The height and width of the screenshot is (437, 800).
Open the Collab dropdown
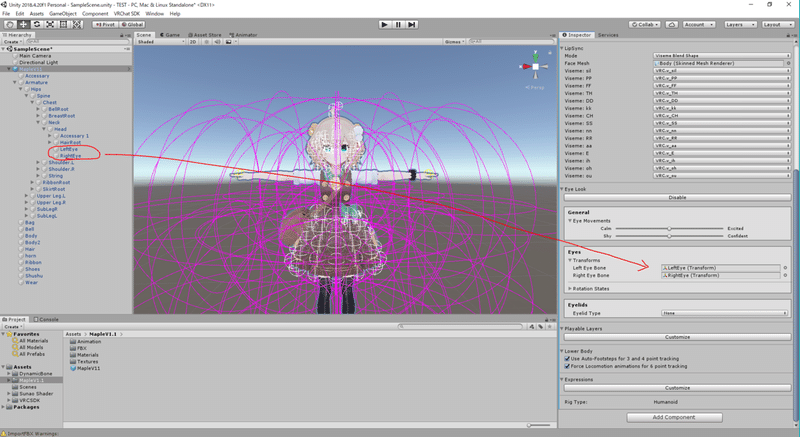pos(644,24)
